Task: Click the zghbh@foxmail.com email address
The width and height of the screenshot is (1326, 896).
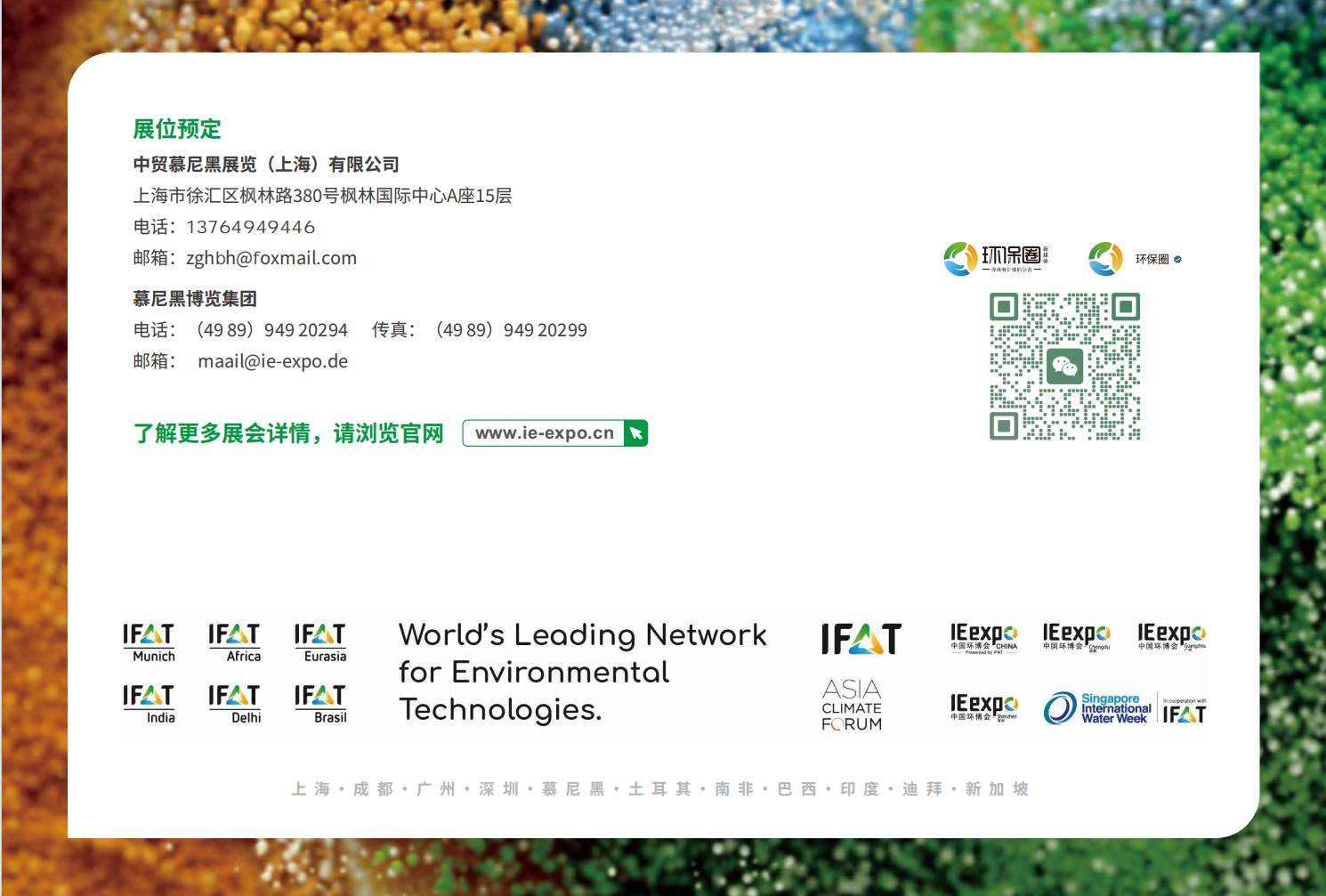Action: coord(271,258)
